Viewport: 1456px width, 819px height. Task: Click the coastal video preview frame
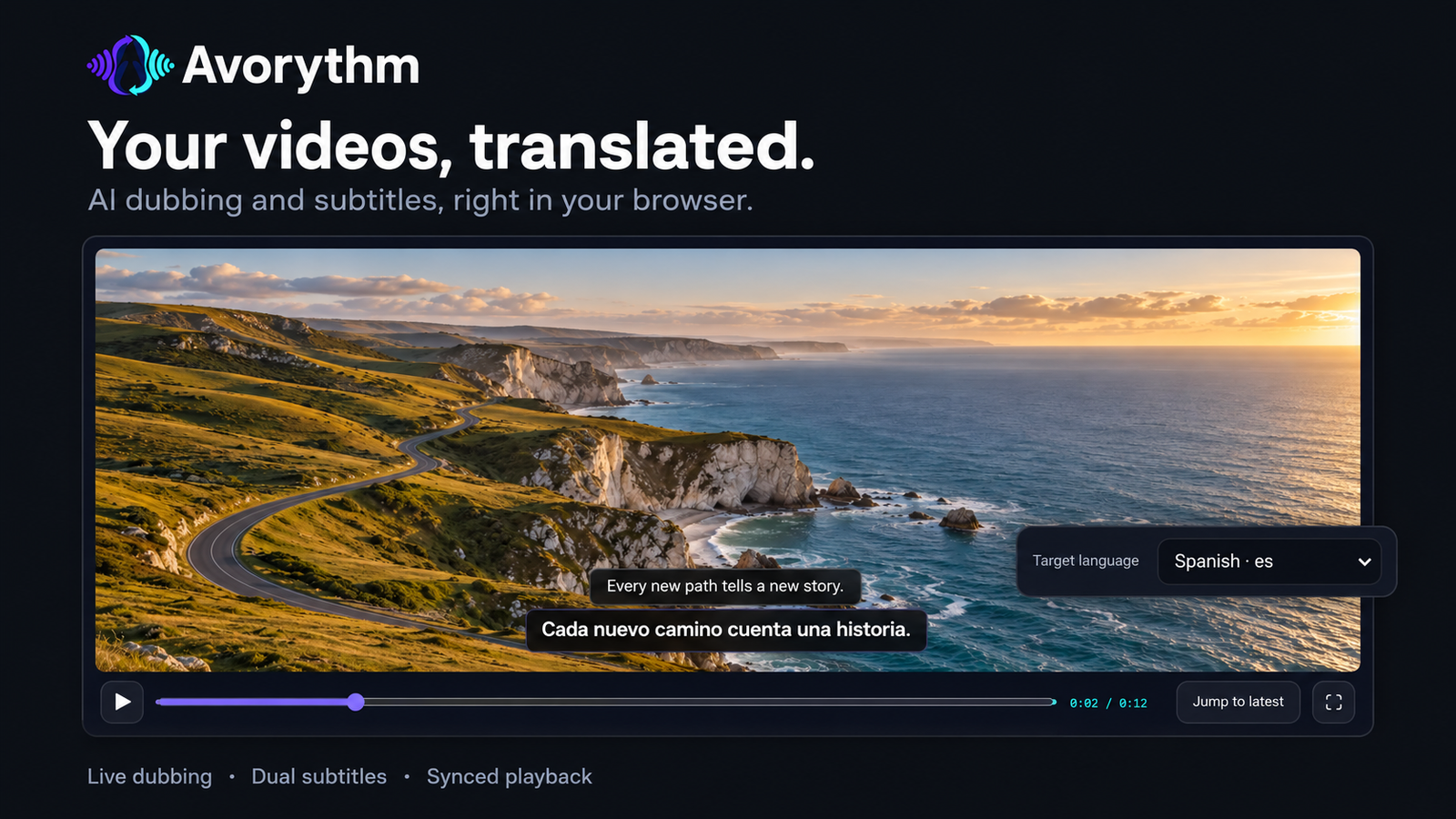point(728,460)
